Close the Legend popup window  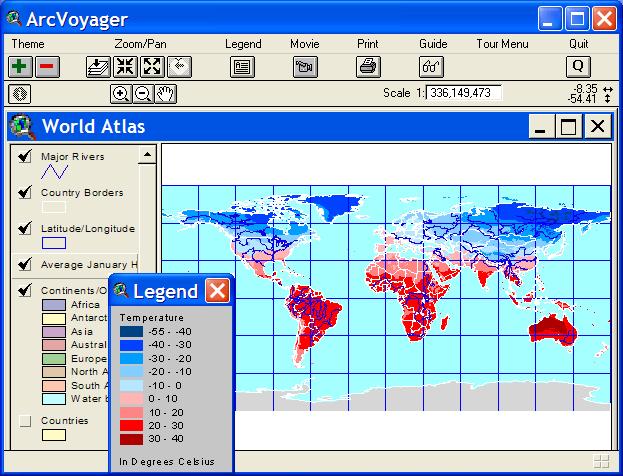tap(217, 291)
